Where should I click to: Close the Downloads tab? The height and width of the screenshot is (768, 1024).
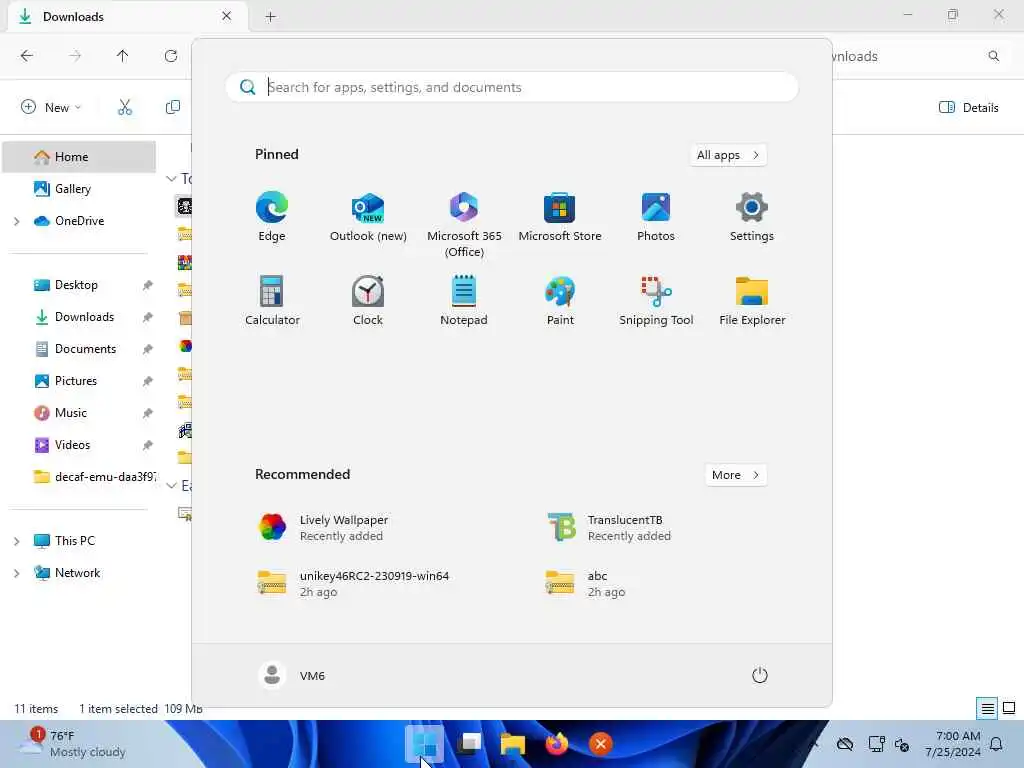pyautogui.click(x=227, y=16)
